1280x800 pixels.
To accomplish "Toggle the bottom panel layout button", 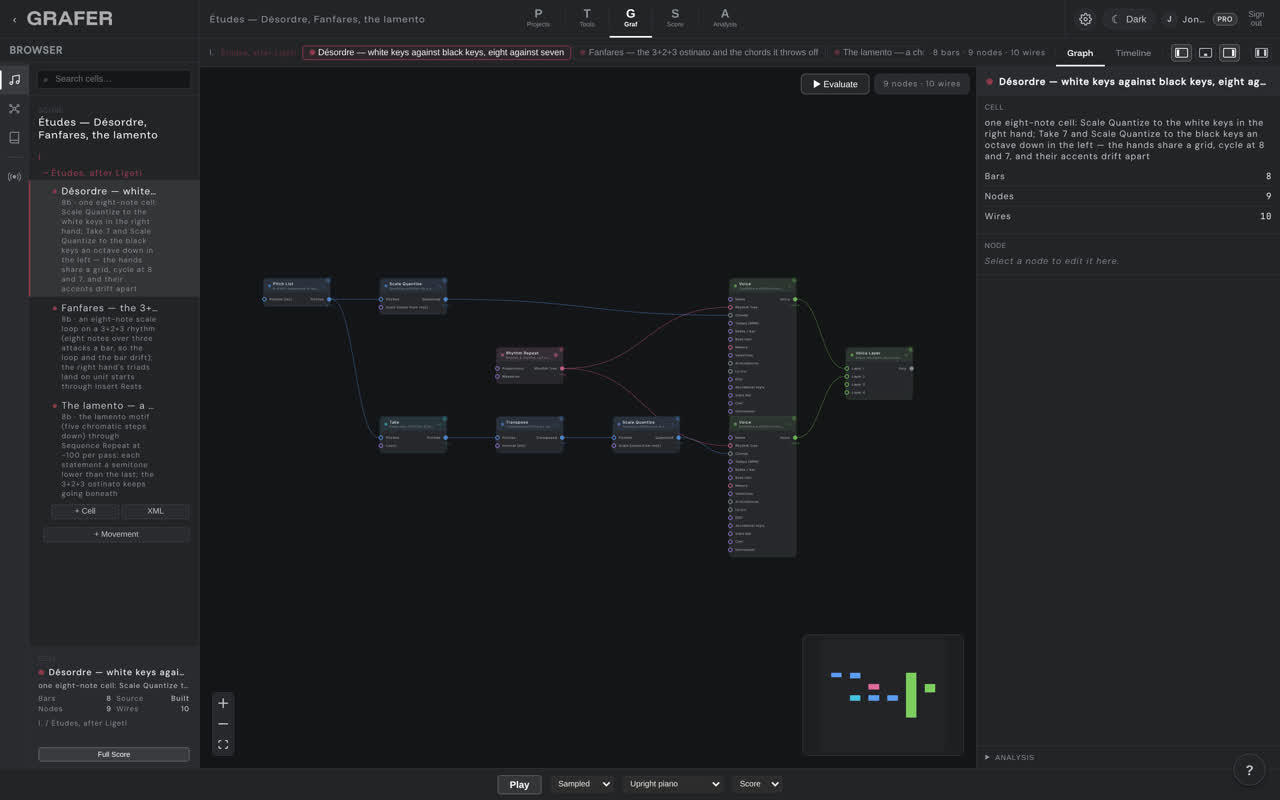I will tap(1205, 53).
